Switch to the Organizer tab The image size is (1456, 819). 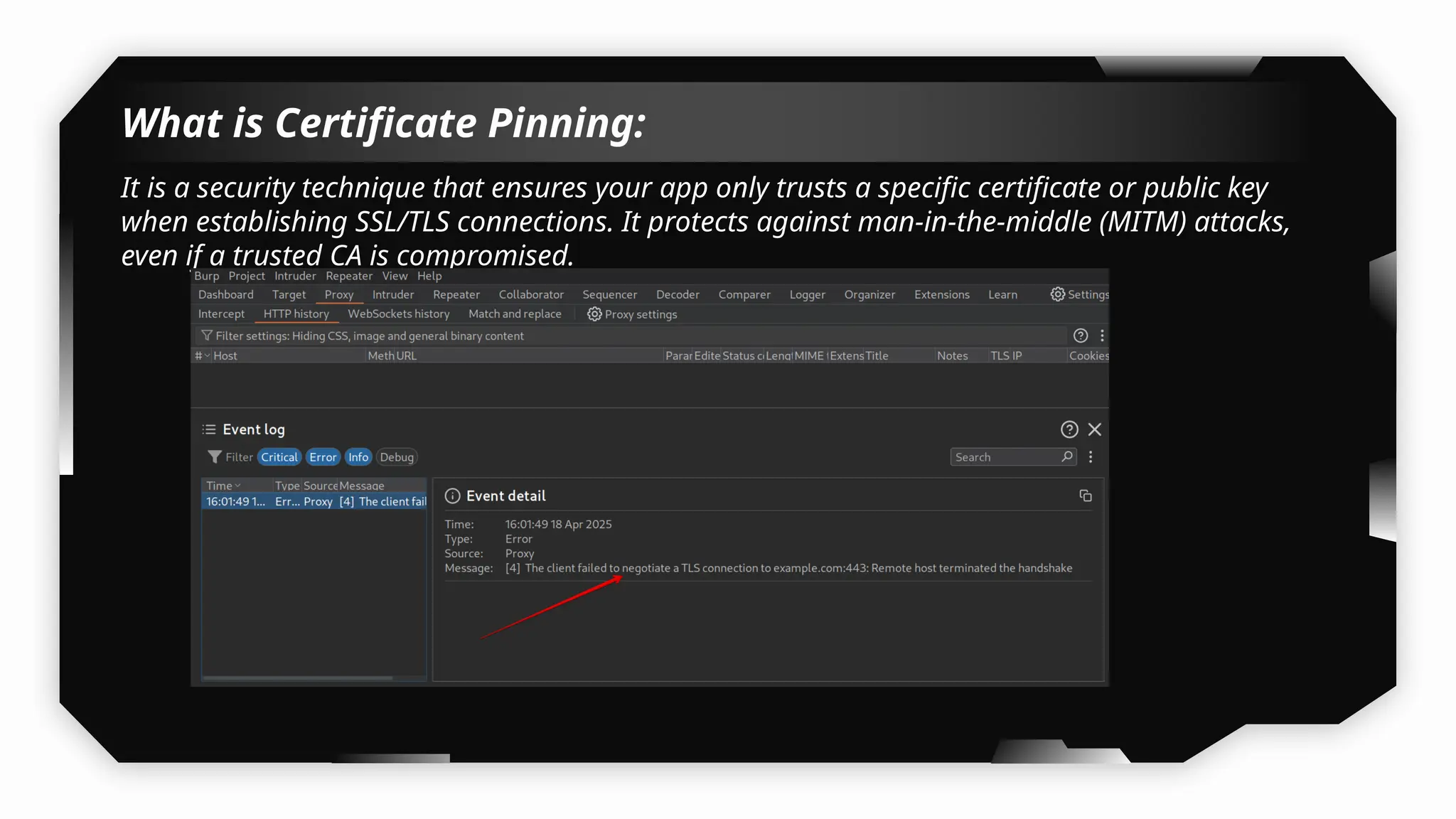[x=869, y=294]
